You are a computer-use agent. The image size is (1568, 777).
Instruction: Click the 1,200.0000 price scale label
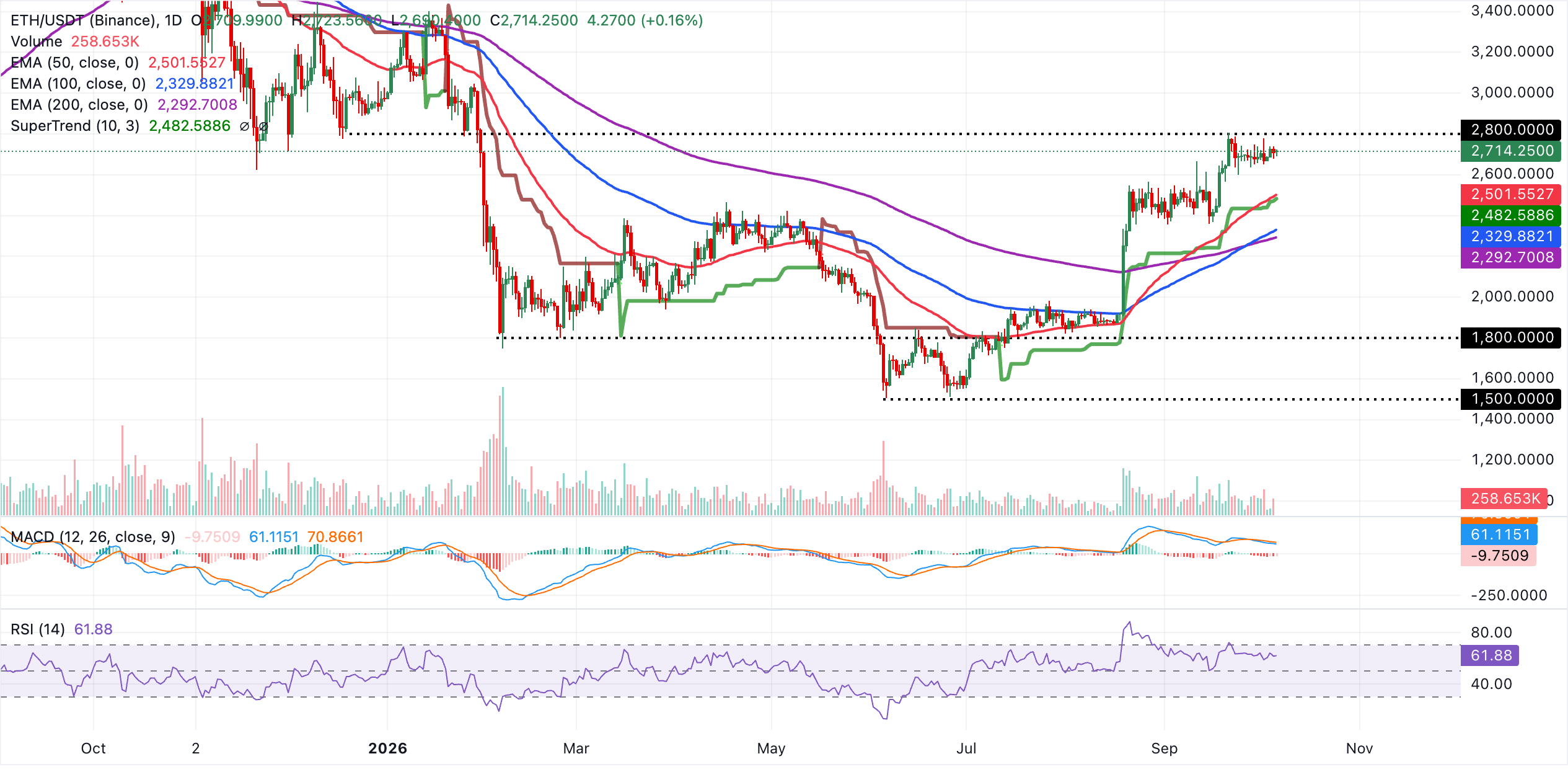coord(1512,460)
